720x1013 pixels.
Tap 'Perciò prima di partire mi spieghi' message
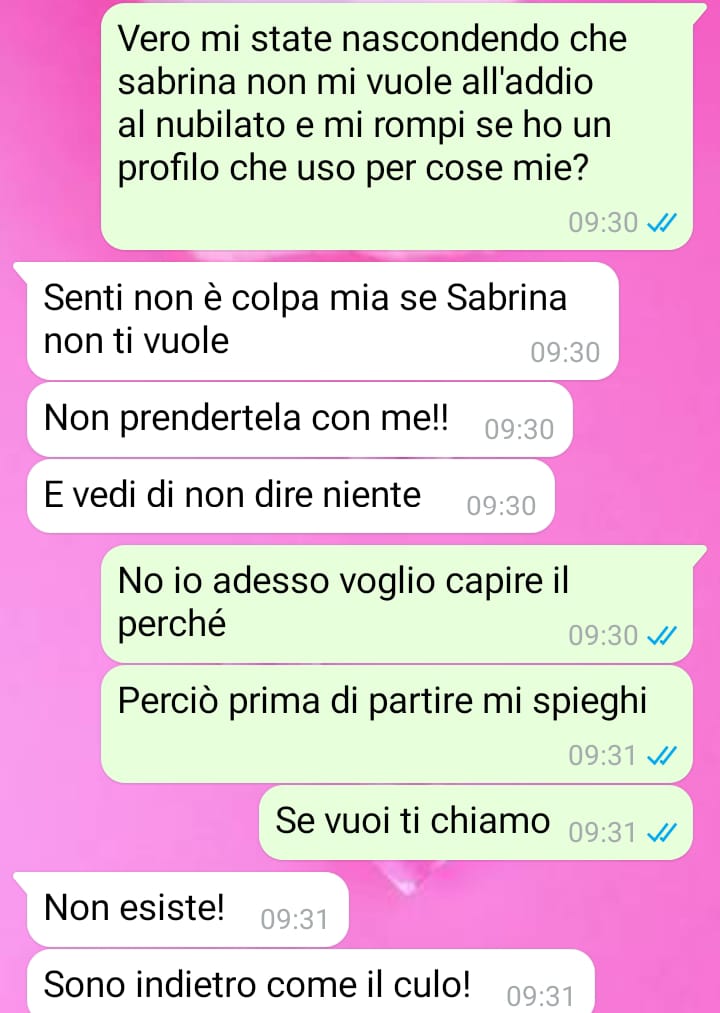(397, 724)
